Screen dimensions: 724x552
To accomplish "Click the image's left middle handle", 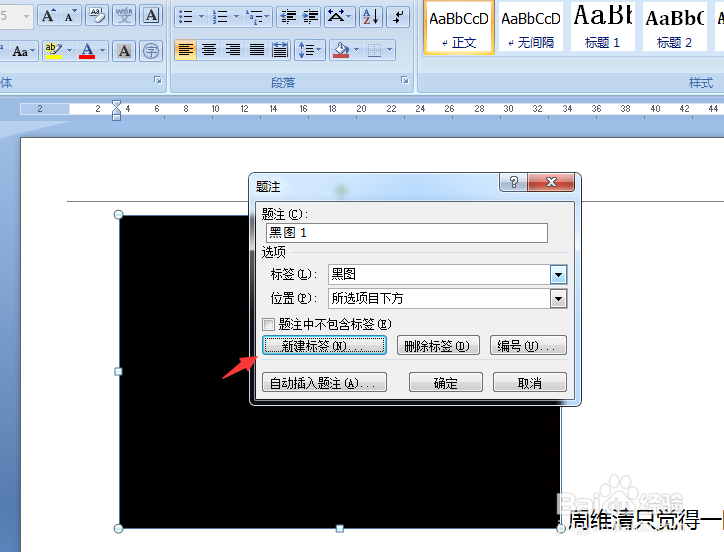I will tap(118, 371).
